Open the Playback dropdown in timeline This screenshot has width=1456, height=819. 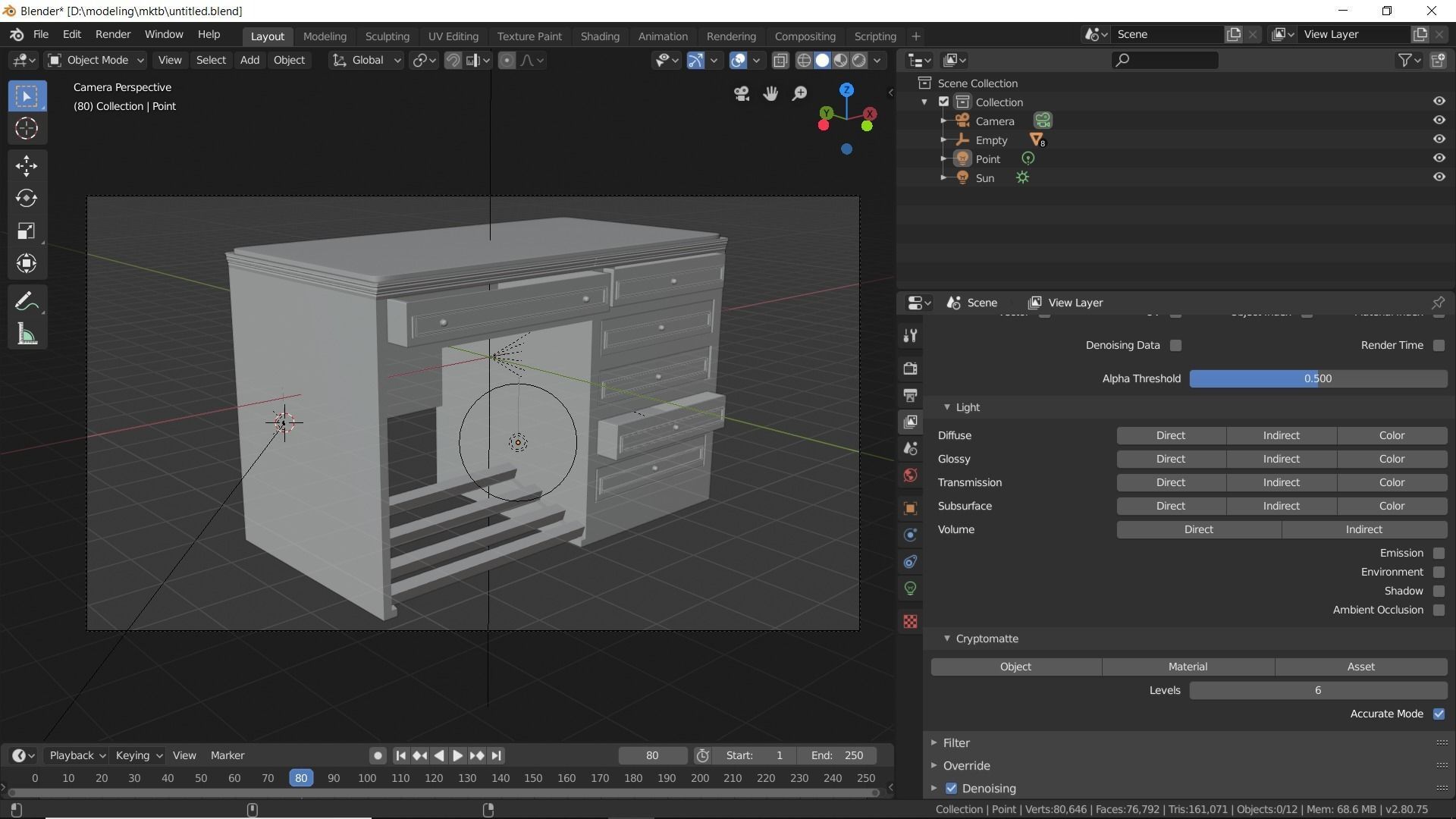(77, 755)
